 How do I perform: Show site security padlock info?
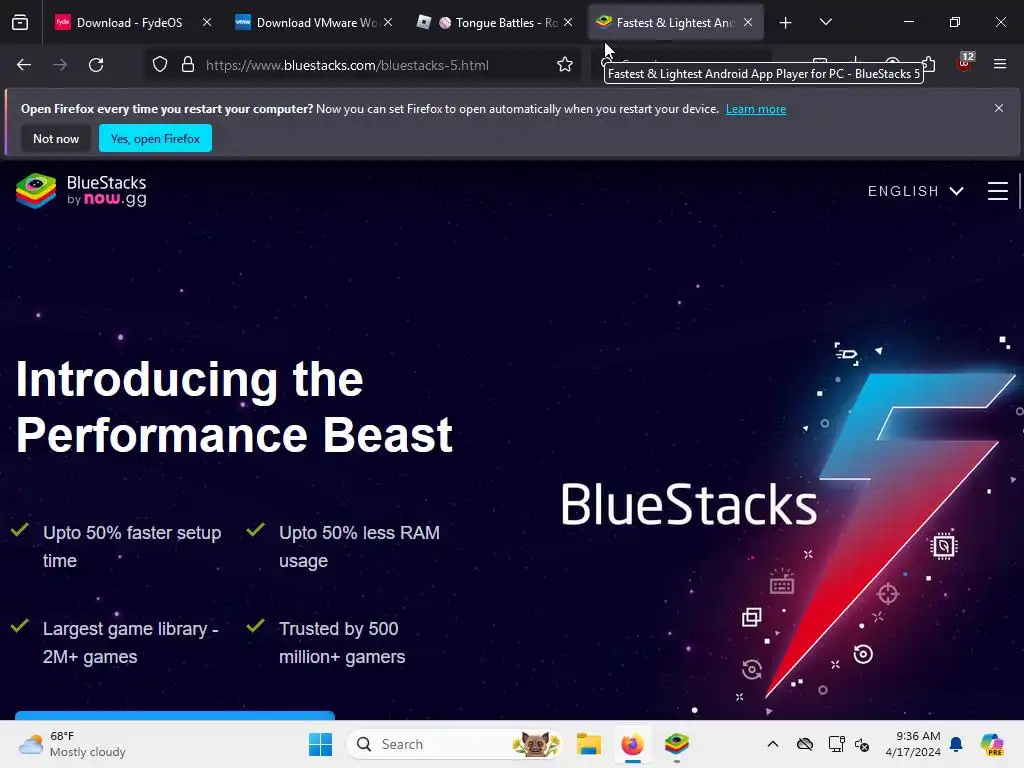(x=188, y=65)
